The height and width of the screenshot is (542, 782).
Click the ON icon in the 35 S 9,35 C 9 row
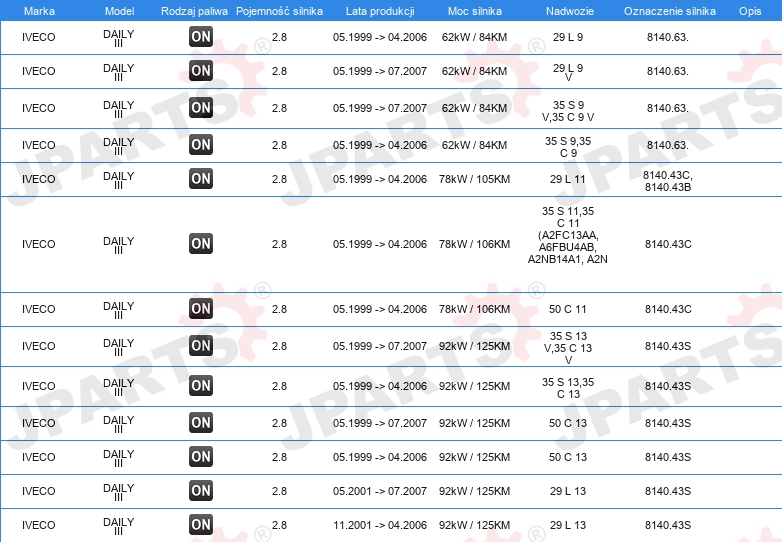pos(201,145)
